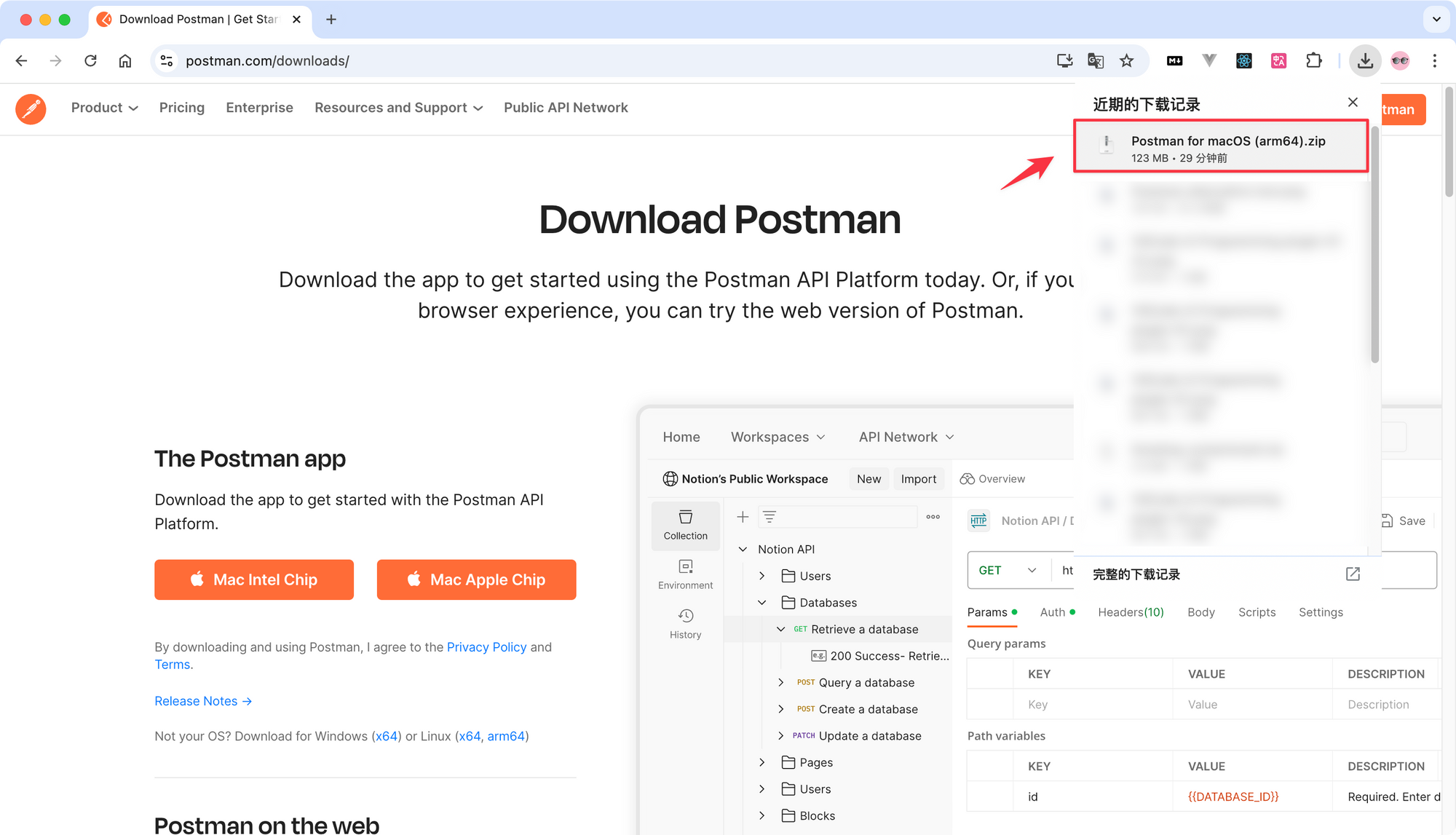Collapse the Databases folder

762,602
